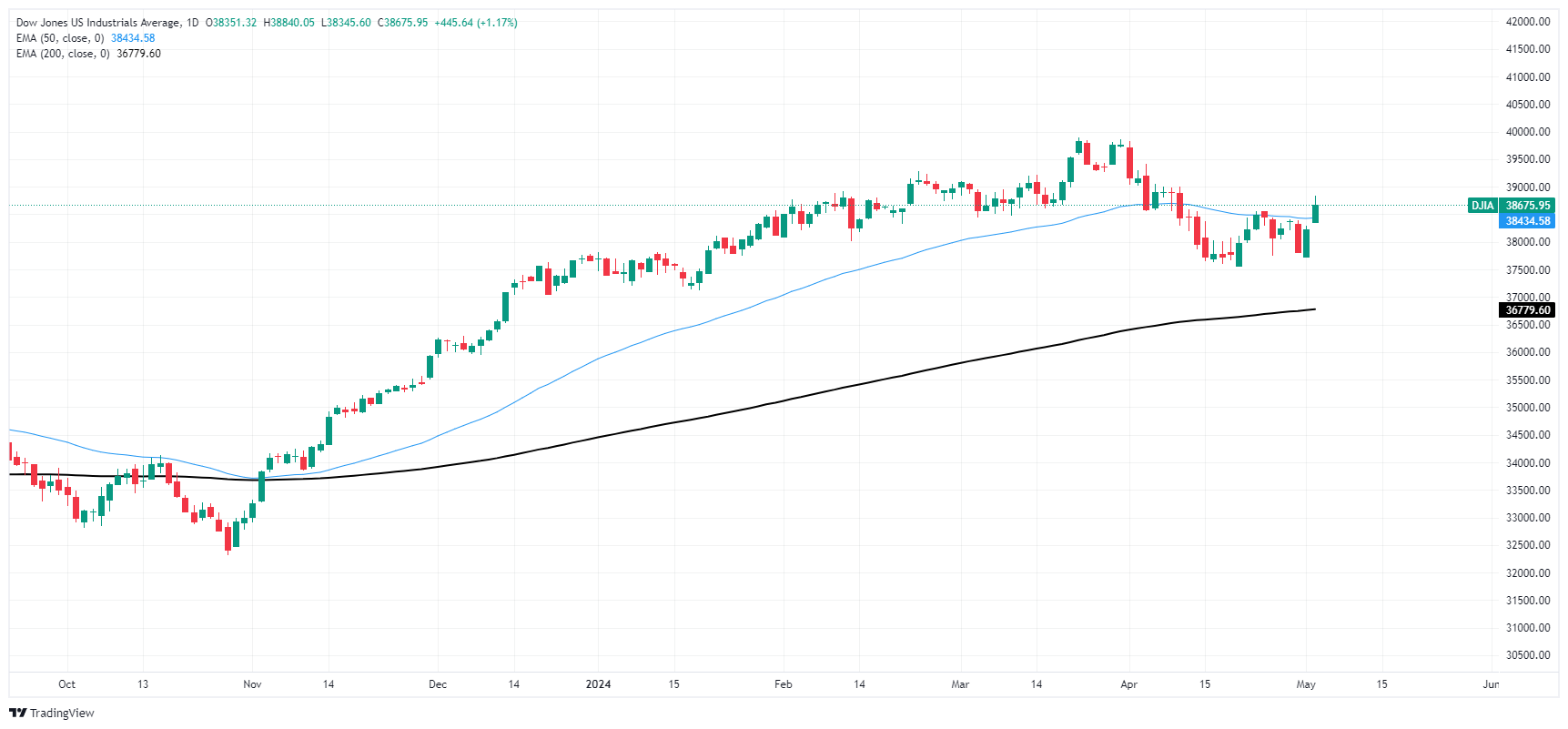Click the May label on time axis

[1306, 684]
